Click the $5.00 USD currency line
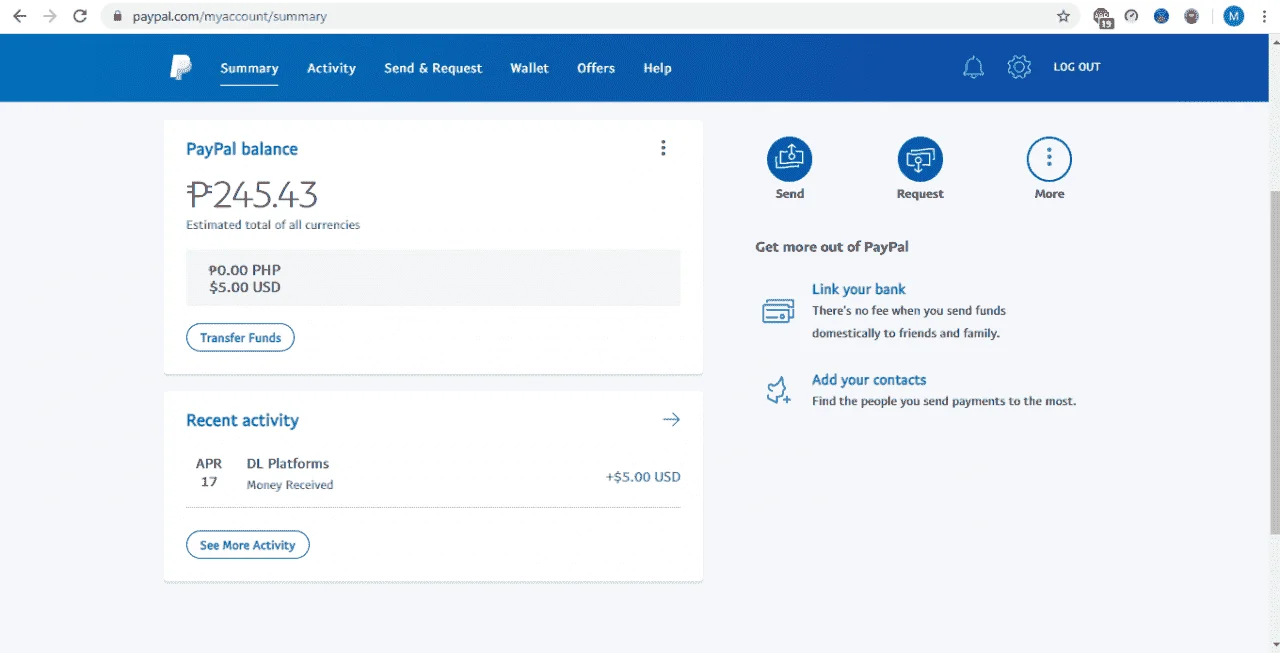This screenshot has width=1280, height=653. (245, 287)
